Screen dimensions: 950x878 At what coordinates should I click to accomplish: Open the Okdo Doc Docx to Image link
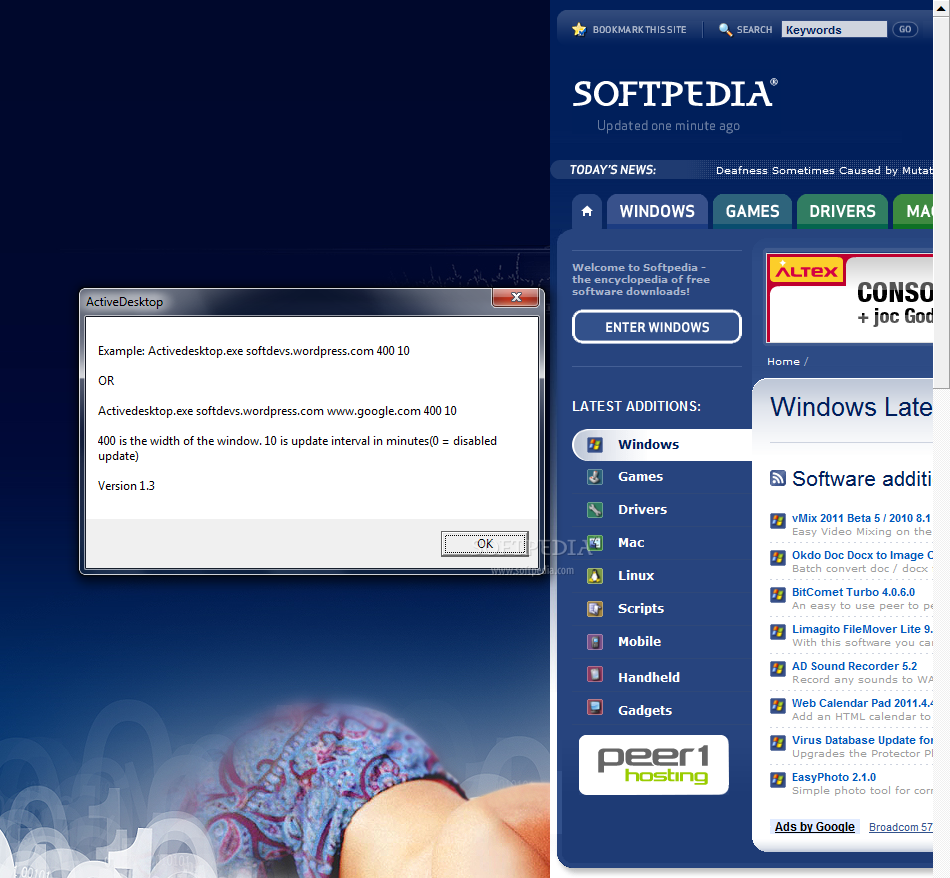[x=862, y=555]
